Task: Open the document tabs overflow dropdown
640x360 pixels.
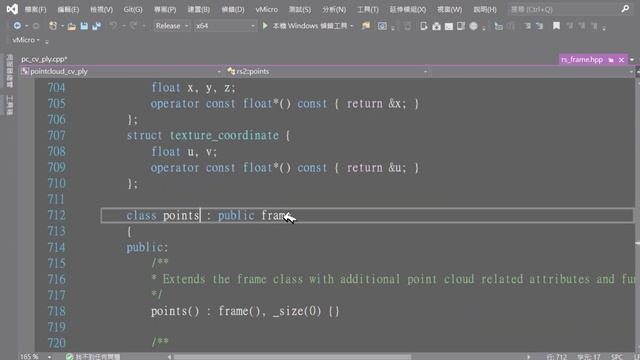Action: point(632,60)
